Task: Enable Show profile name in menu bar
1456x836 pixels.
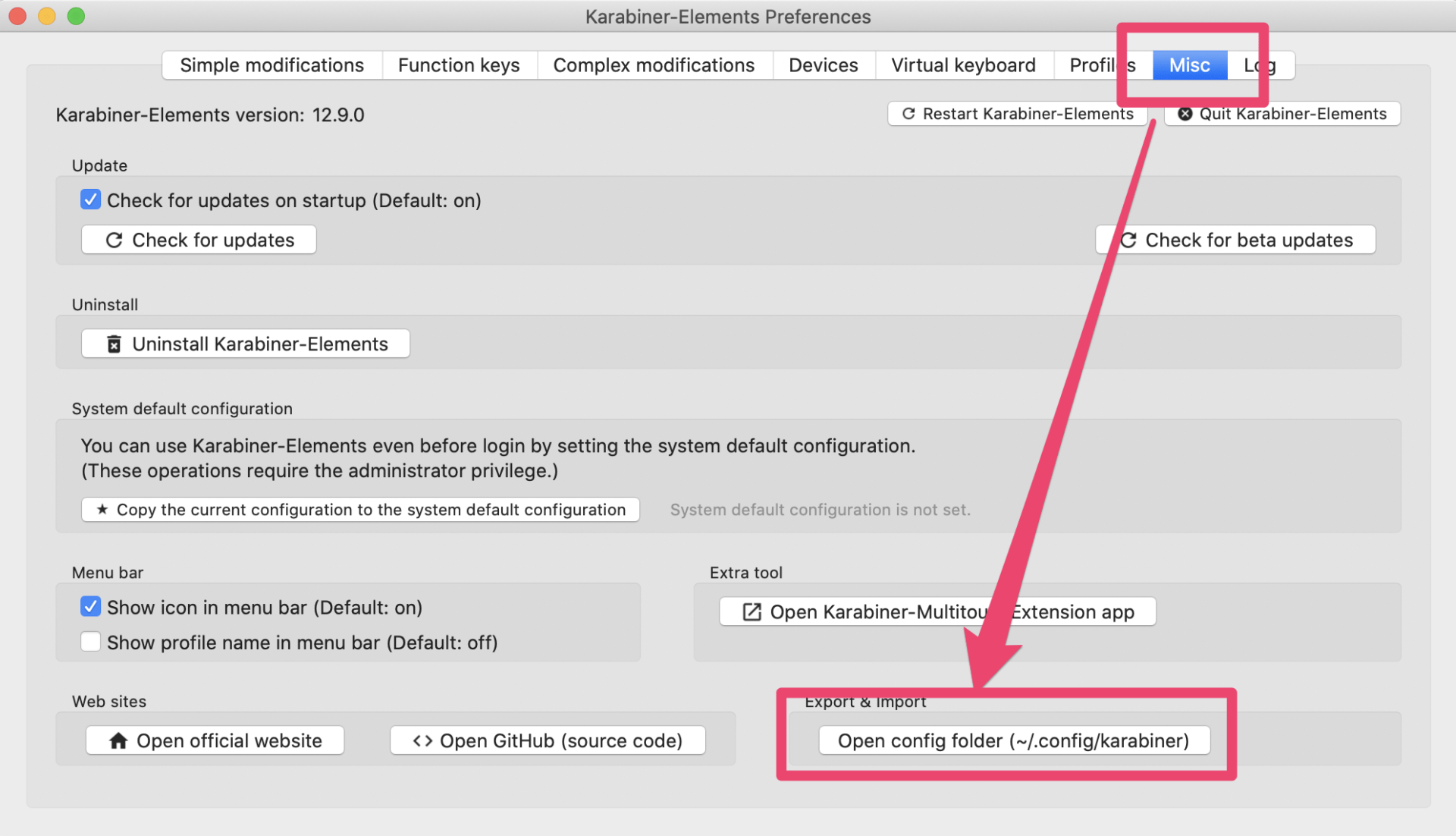Action: (x=90, y=642)
